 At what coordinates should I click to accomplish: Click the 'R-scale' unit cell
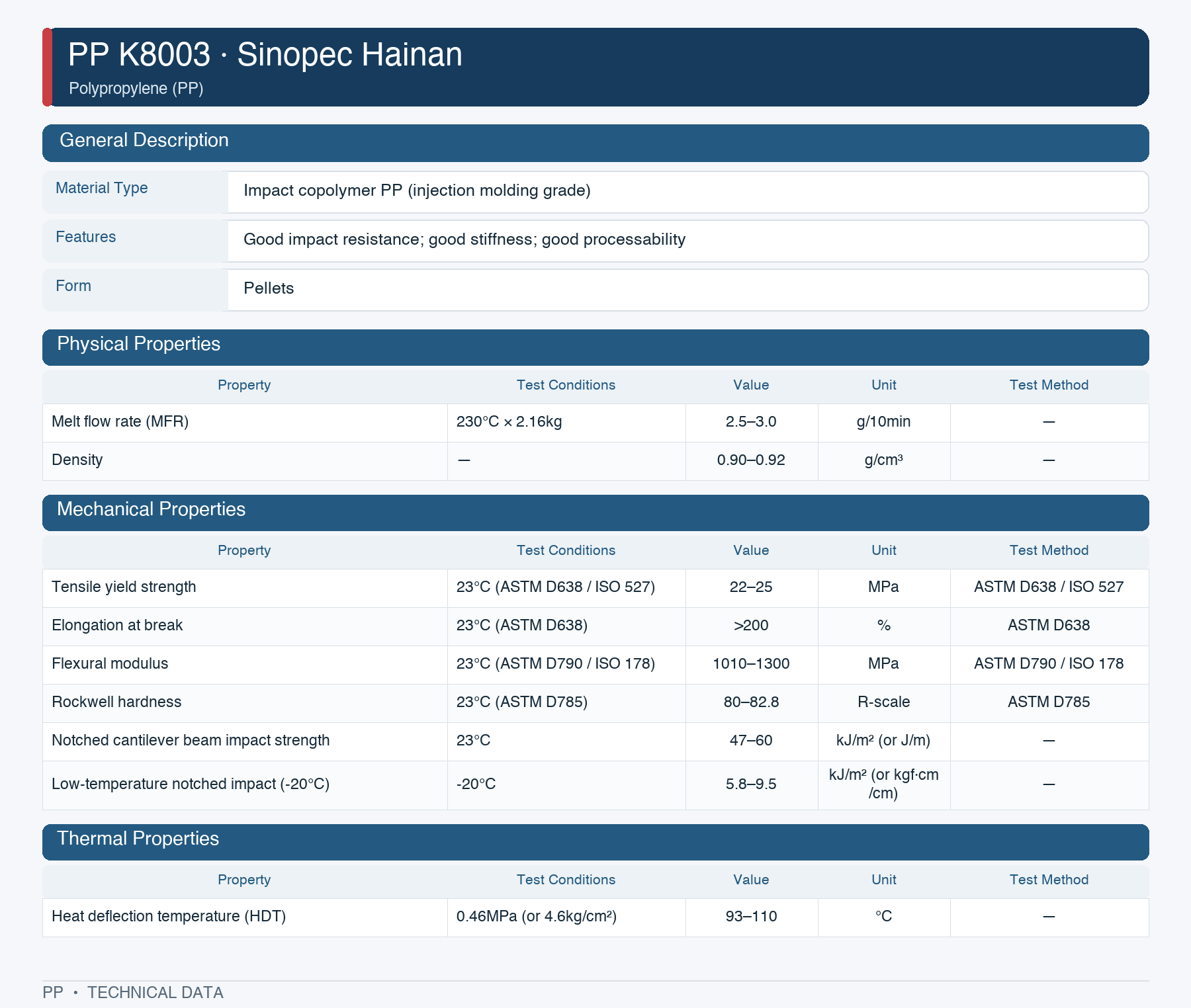coord(883,702)
